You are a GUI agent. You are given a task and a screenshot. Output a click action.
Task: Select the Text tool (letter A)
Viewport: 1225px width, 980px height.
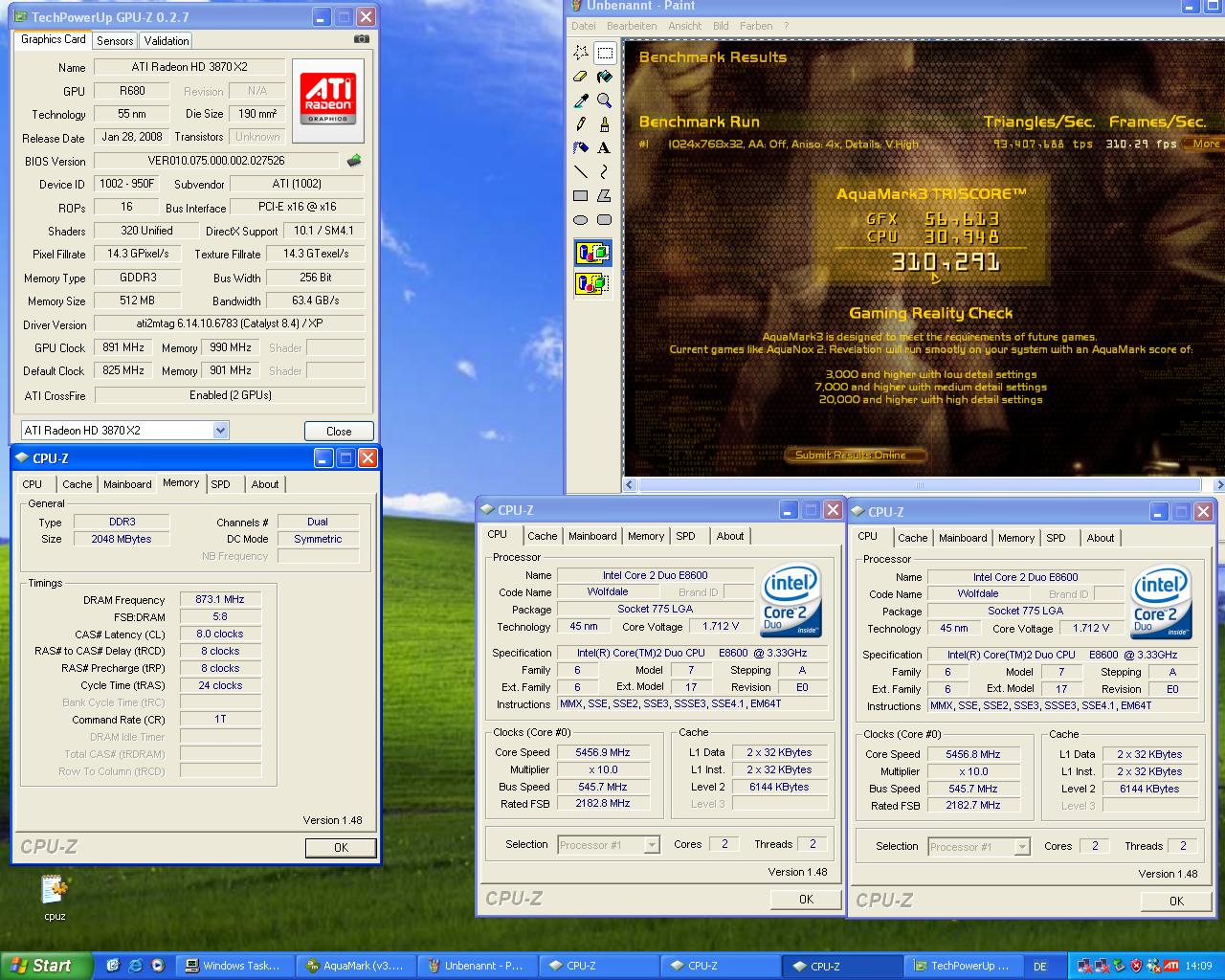(605, 148)
